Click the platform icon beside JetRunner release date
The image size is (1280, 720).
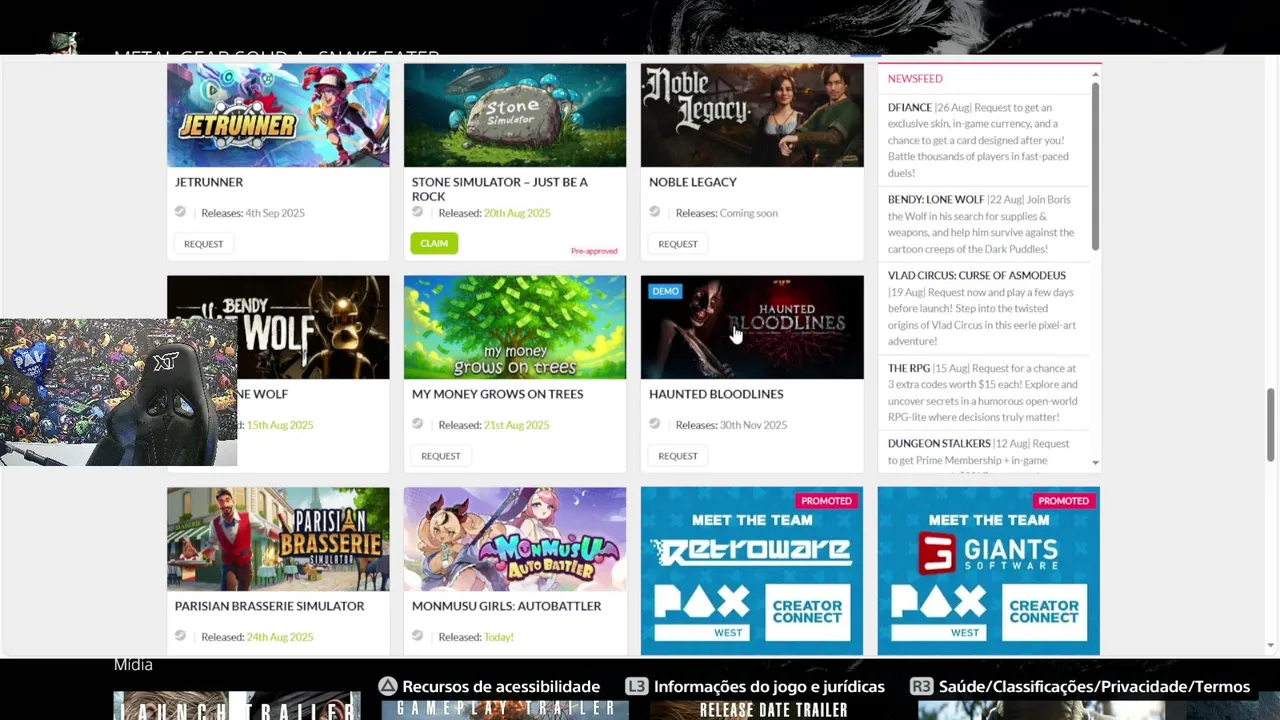click(x=180, y=212)
